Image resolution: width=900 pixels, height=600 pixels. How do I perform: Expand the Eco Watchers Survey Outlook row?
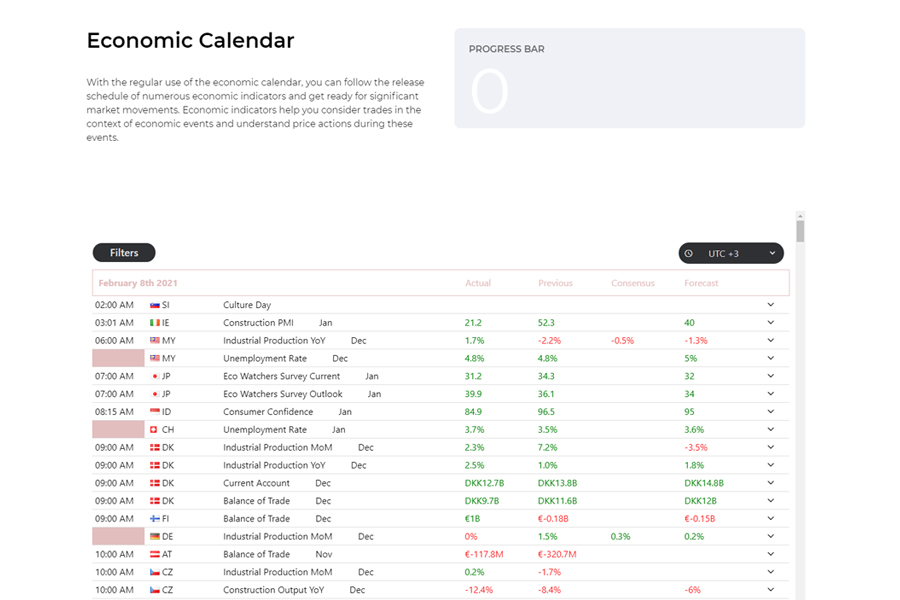click(771, 394)
